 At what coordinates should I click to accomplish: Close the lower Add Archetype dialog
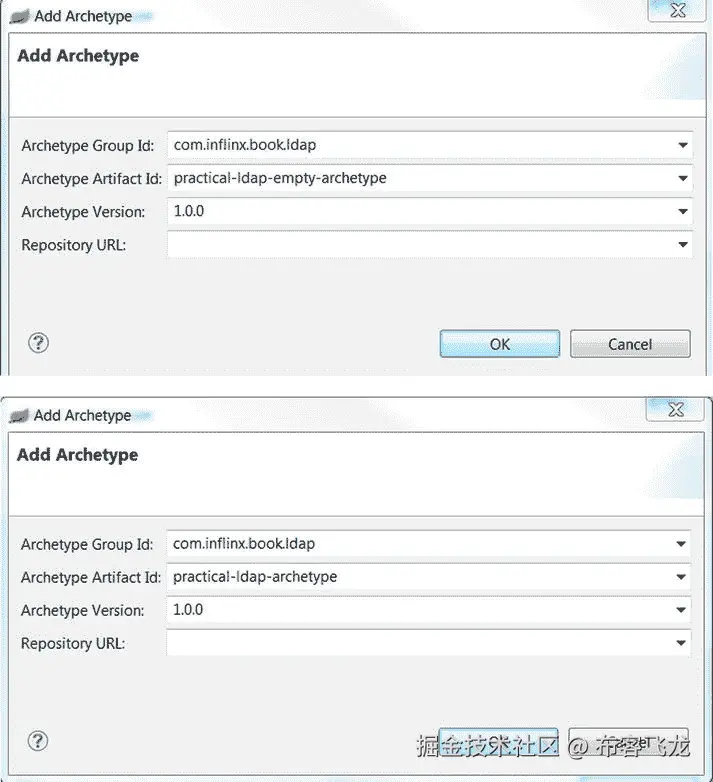(676, 409)
